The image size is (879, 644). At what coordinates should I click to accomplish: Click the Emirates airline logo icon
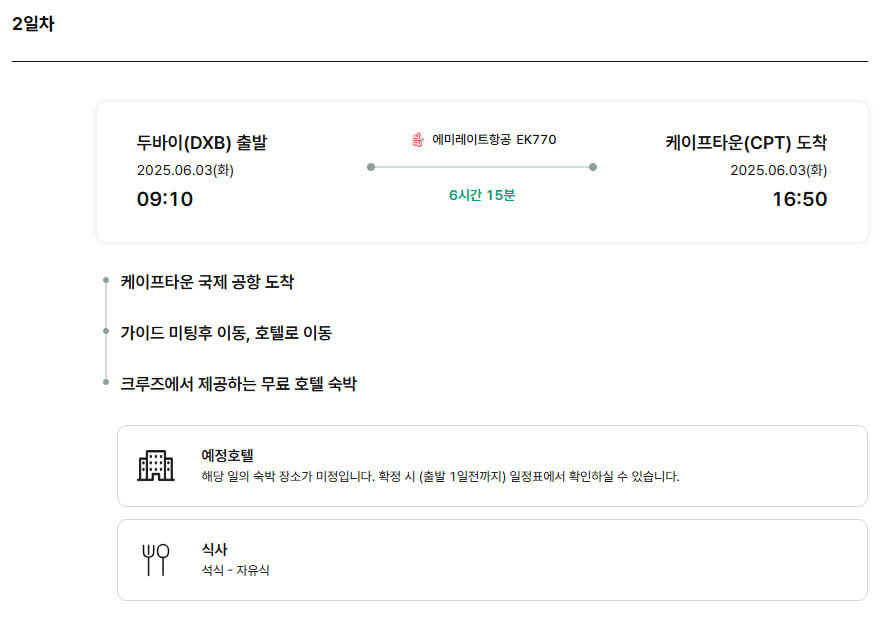pyautogui.click(x=418, y=140)
